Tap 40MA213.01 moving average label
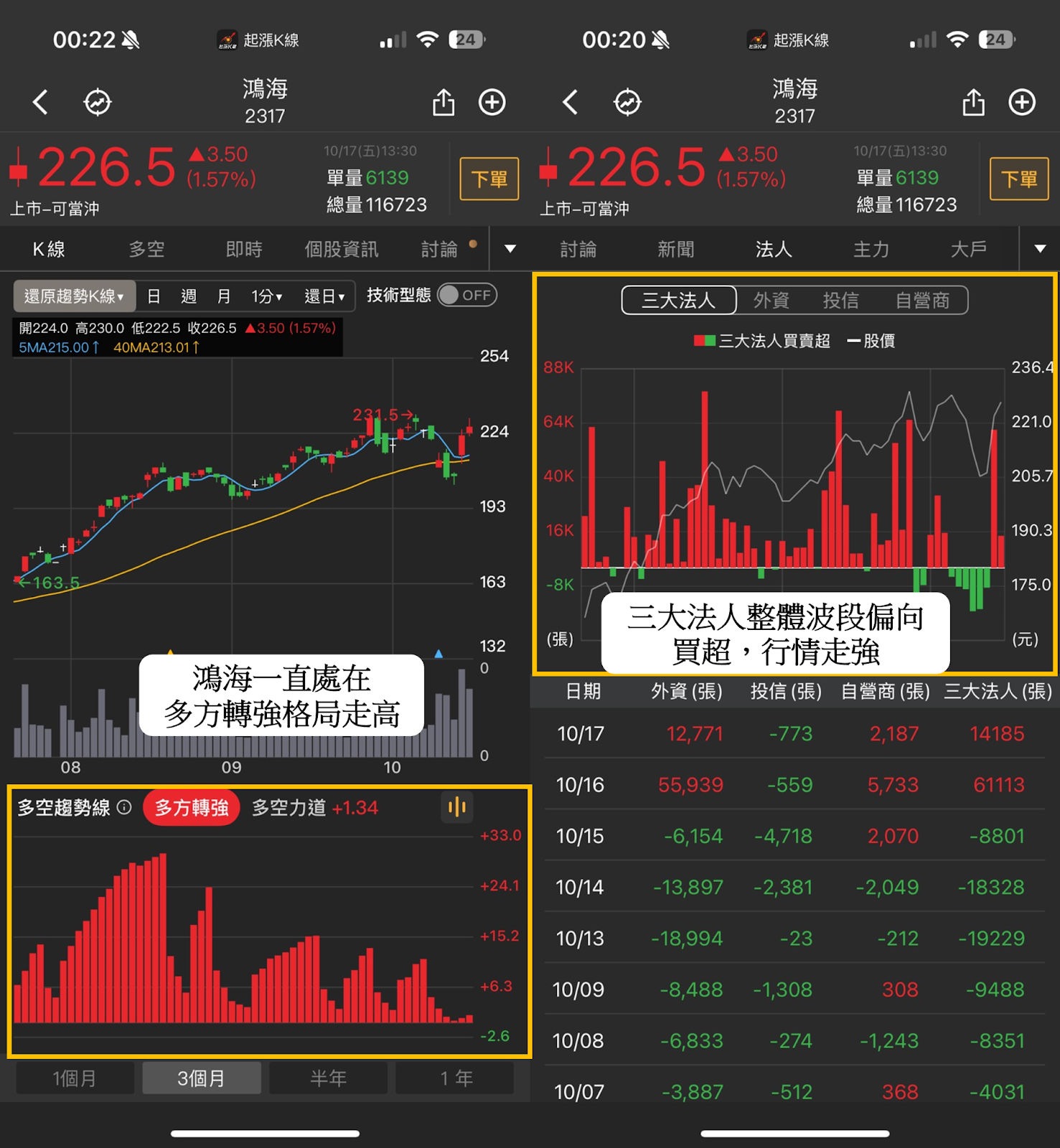The width and height of the screenshot is (1060, 1148). tap(156, 347)
